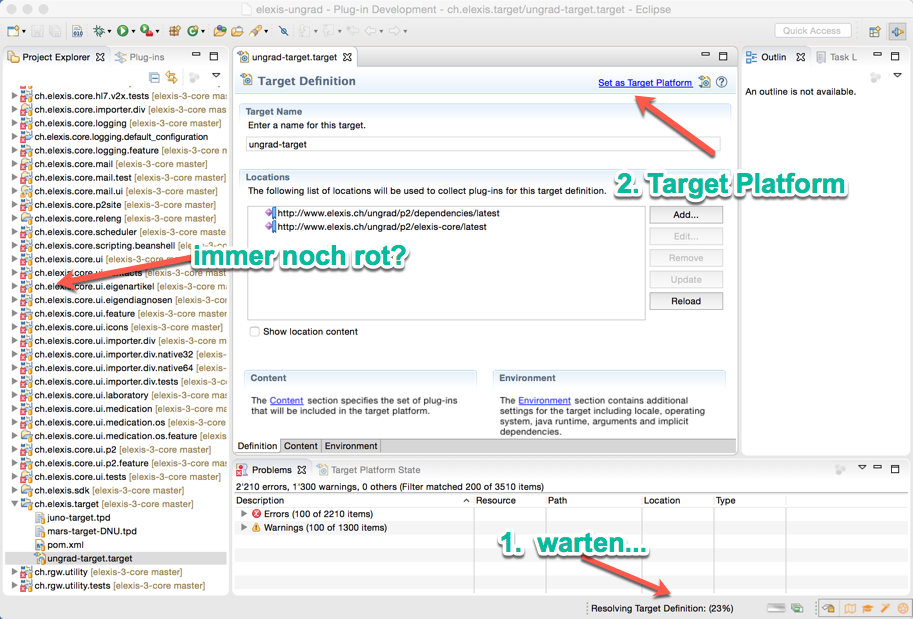Open the Target Platform State tab
This screenshot has width=913, height=619.
[369, 470]
